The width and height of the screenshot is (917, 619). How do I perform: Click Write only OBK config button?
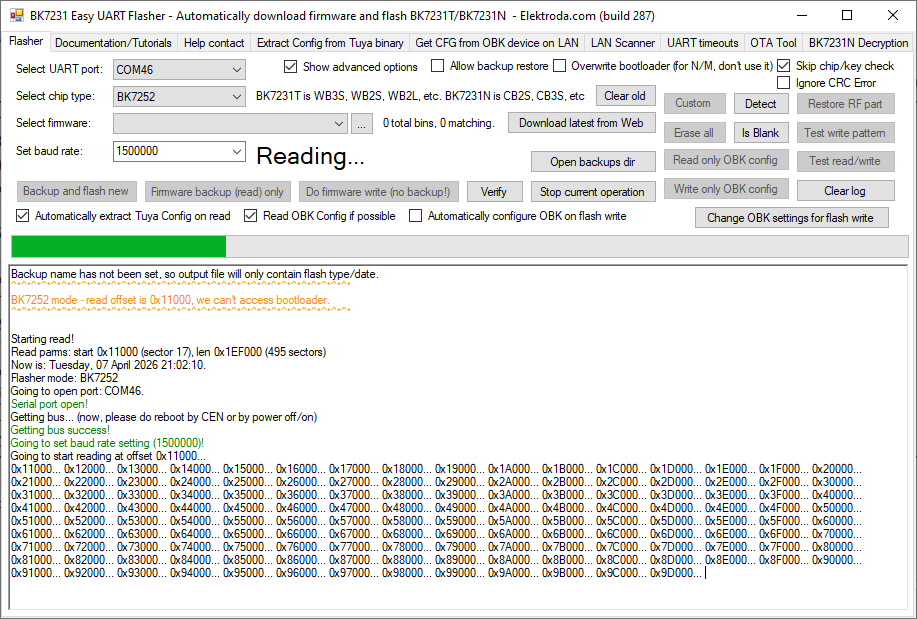click(x=726, y=189)
